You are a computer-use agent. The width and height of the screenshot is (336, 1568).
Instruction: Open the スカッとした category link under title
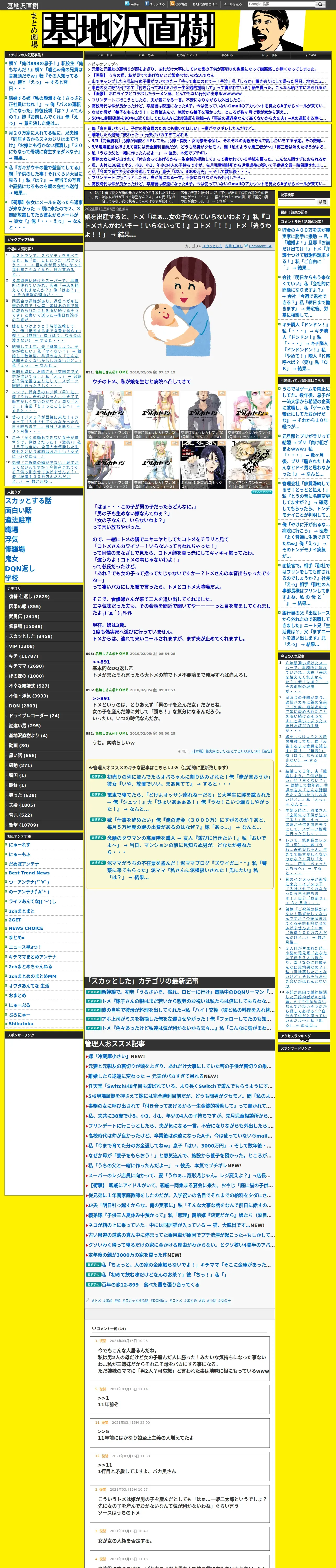point(212,246)
